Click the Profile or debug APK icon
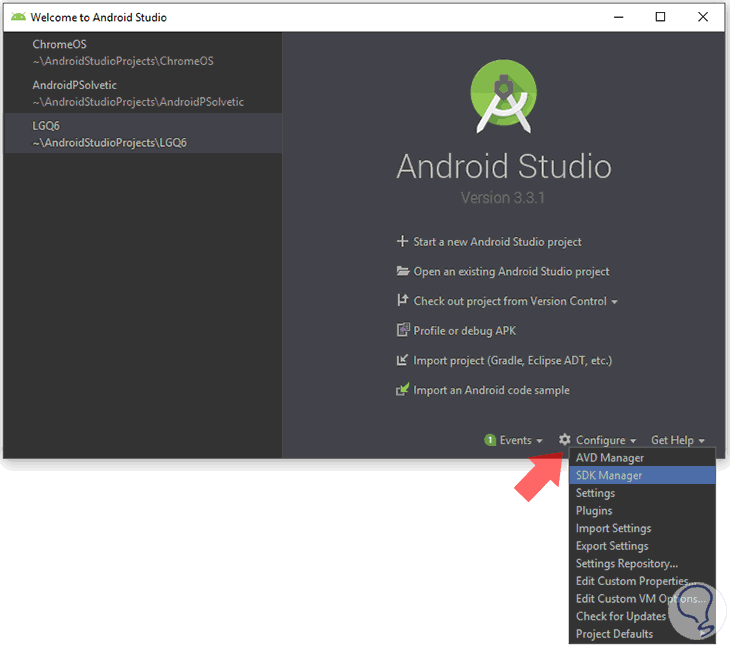 (x=403, y=330)
